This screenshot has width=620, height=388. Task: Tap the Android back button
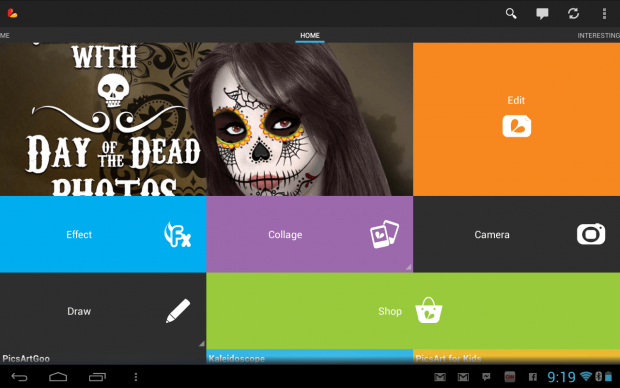[19, 377]
